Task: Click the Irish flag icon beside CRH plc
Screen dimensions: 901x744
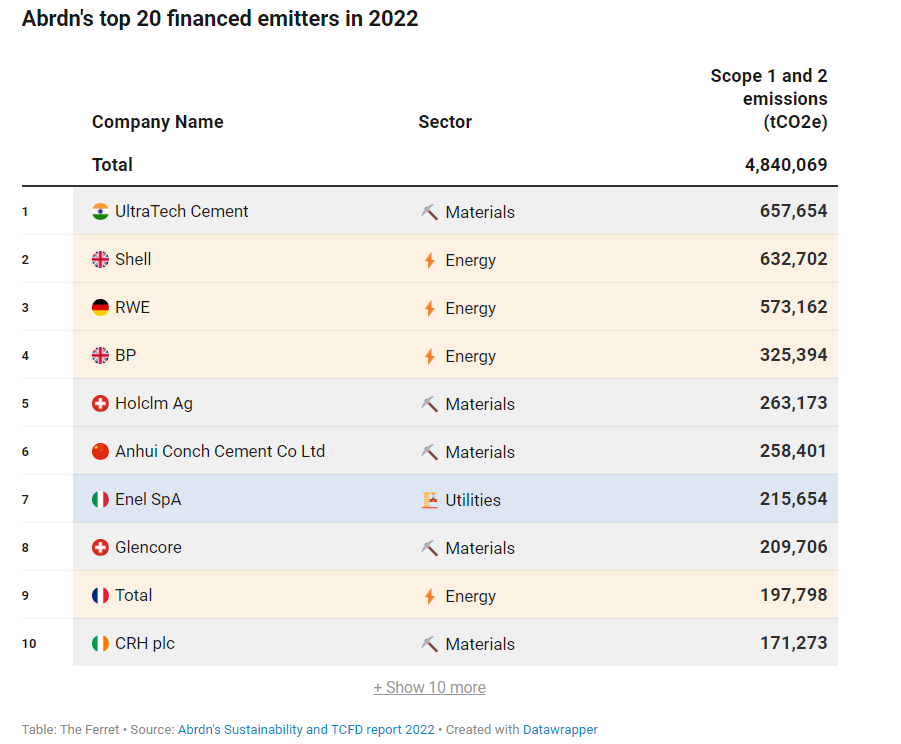Action: (x=100, y=643)
